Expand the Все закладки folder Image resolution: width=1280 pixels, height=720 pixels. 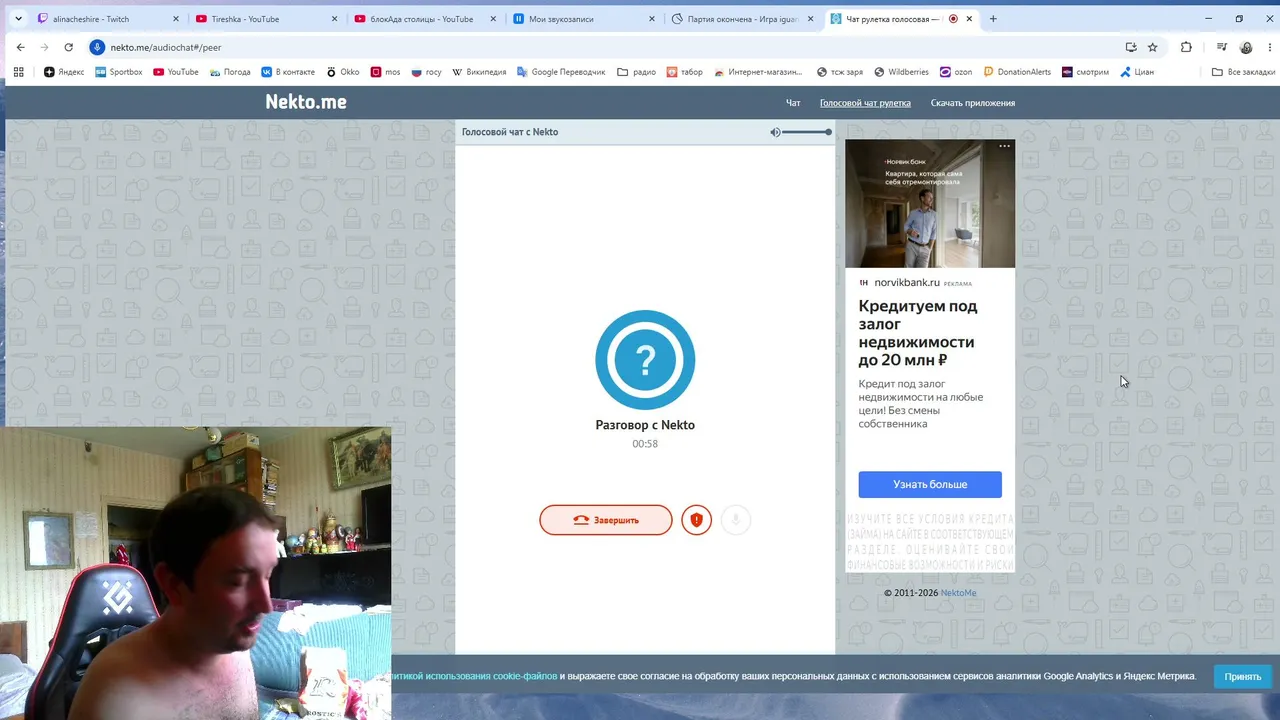click(1243, 72)
